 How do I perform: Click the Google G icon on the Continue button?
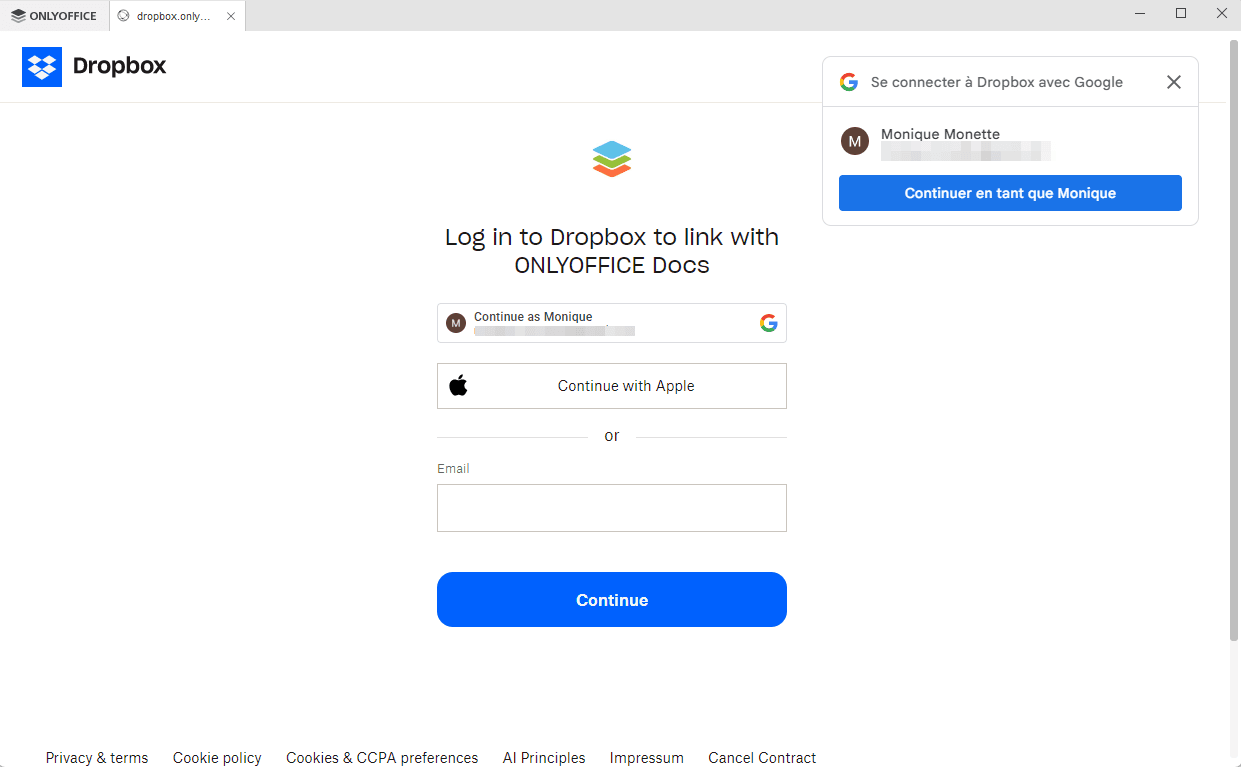768,323
